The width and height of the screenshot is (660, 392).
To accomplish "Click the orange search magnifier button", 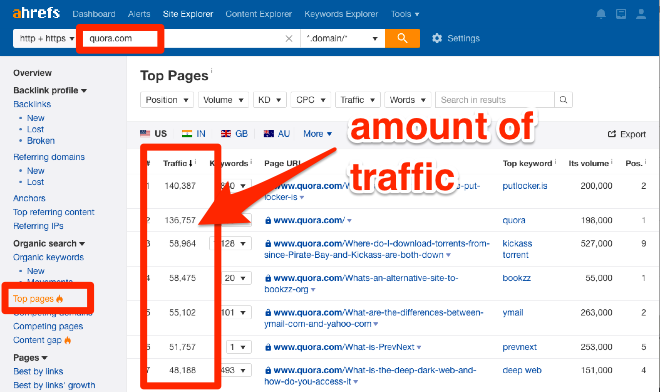I will point(402,38).
